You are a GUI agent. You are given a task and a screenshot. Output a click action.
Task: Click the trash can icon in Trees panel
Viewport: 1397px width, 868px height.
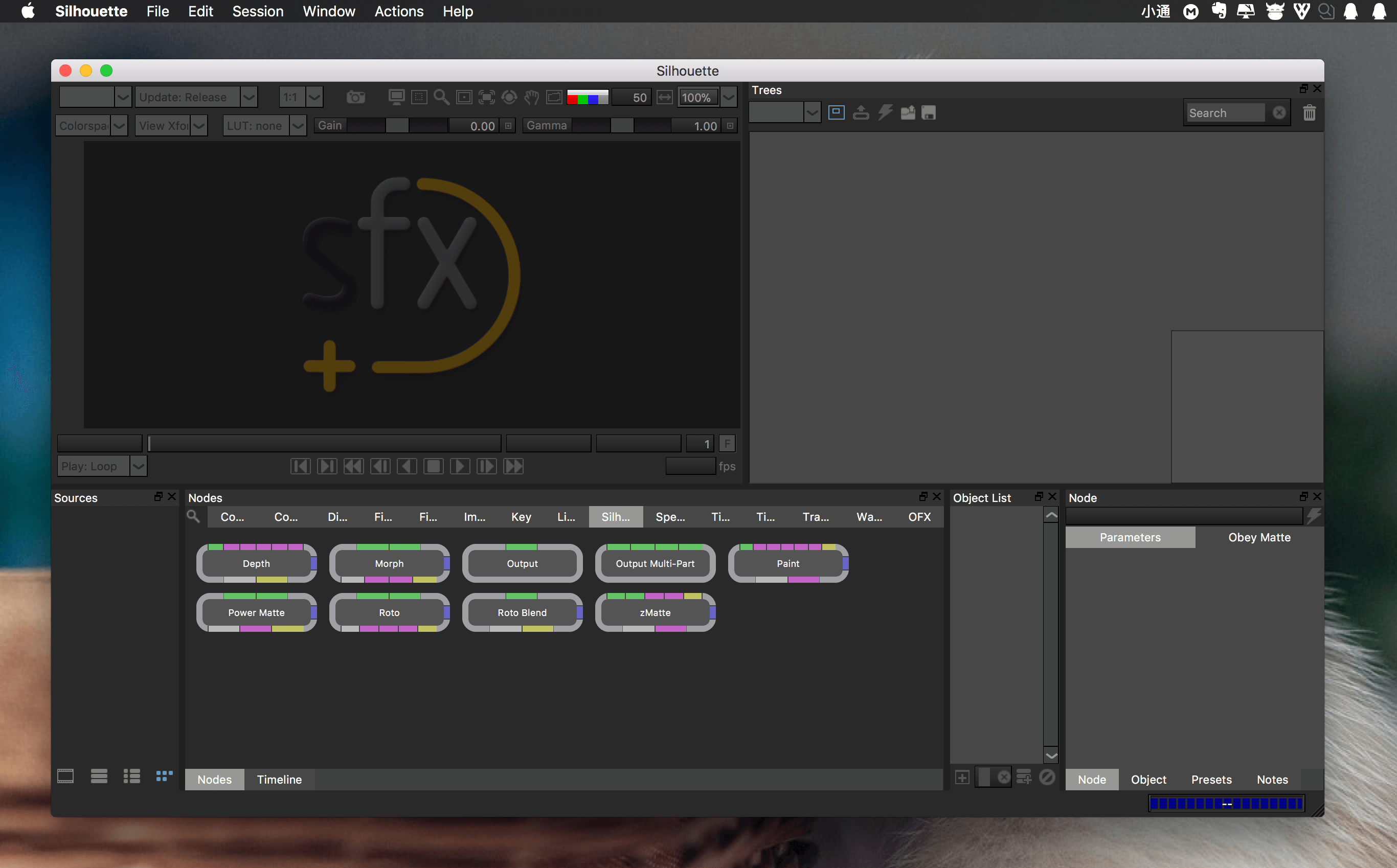1309,112
